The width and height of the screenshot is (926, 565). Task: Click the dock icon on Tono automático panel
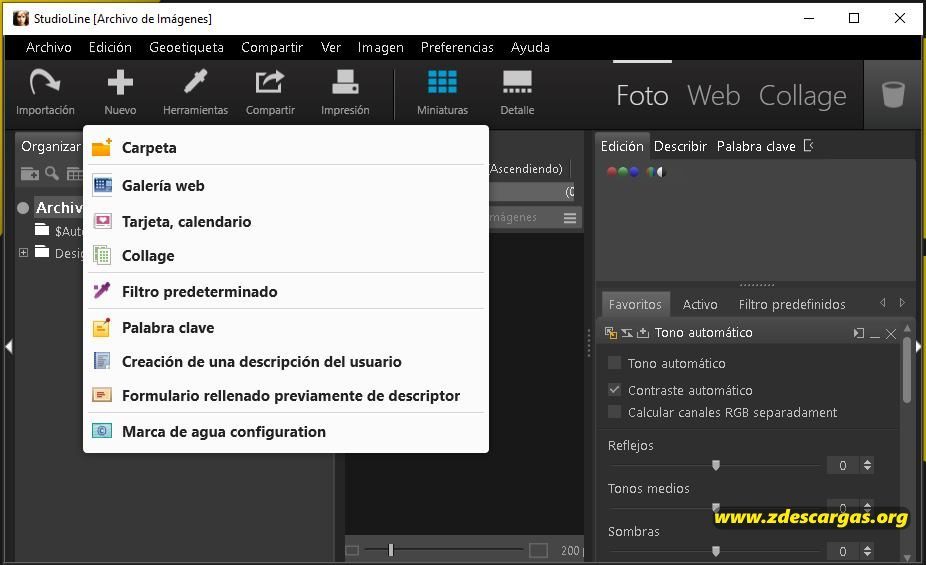pyautogui.click(x=859, y=334)
